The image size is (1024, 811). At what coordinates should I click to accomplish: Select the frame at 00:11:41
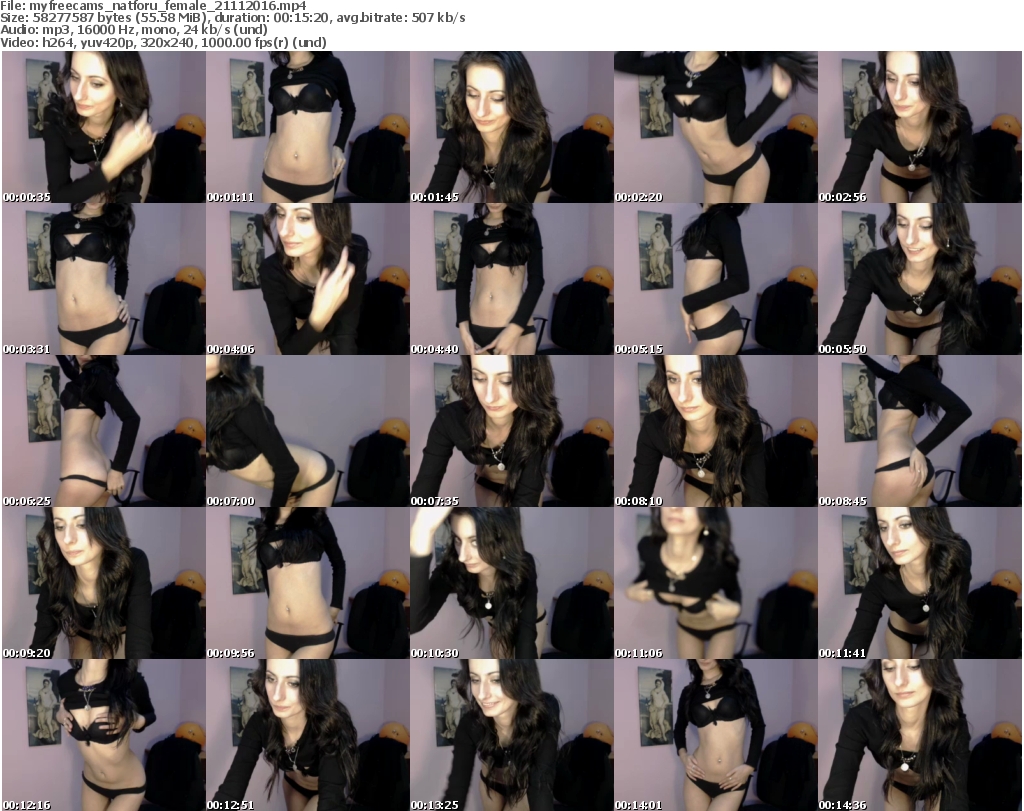(920, 583)
